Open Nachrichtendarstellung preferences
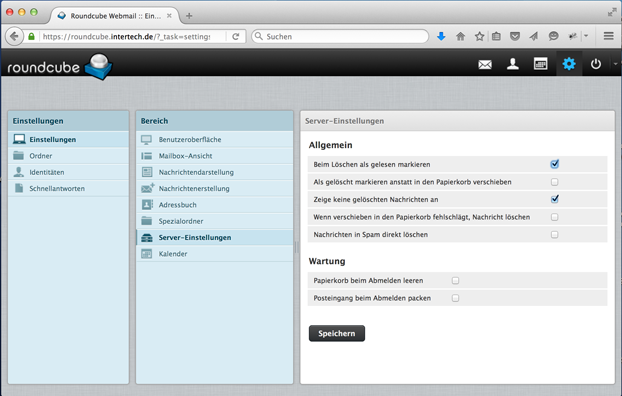 [215, 172]
